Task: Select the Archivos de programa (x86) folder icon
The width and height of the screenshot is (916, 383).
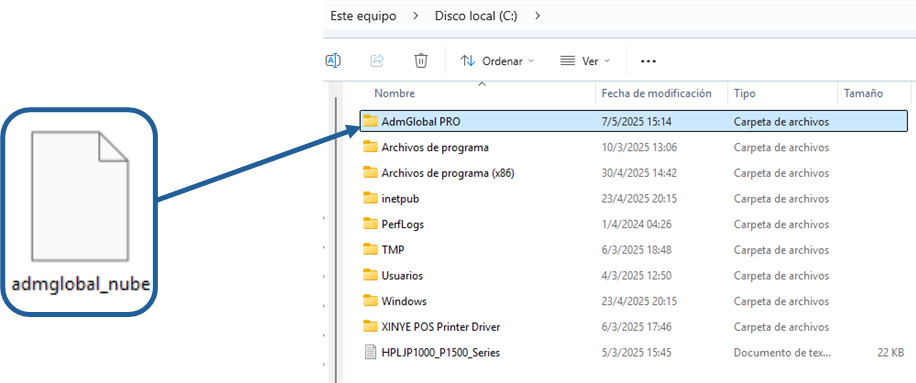Action: [370, 173]
